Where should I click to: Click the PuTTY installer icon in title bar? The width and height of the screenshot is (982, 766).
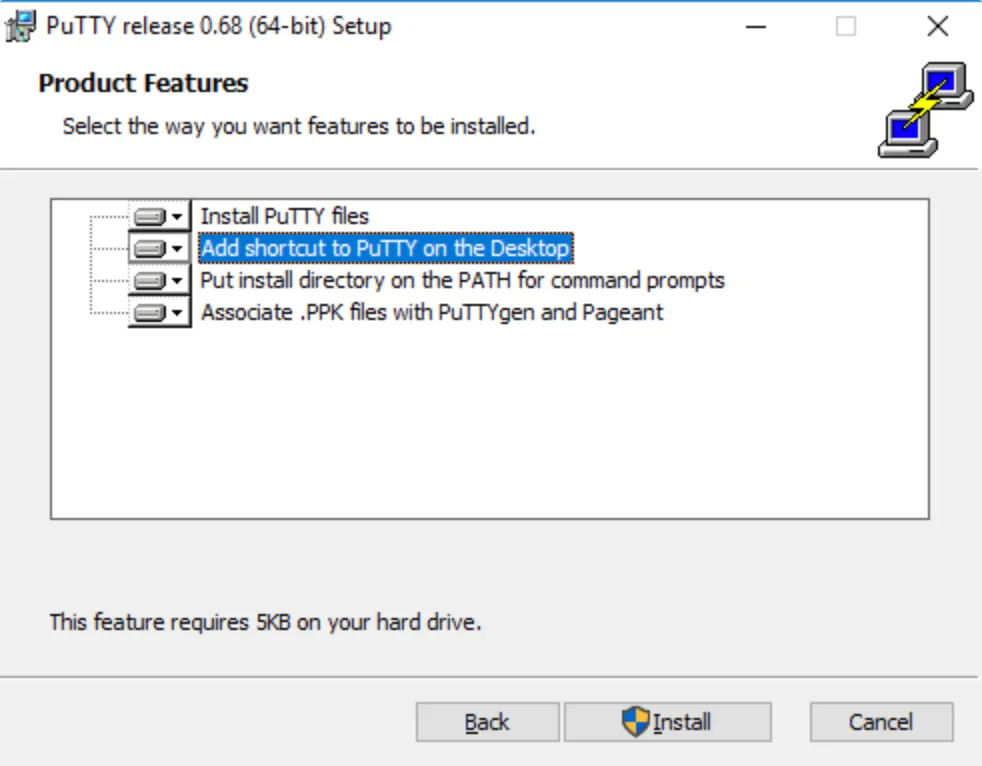coord(22,27)
